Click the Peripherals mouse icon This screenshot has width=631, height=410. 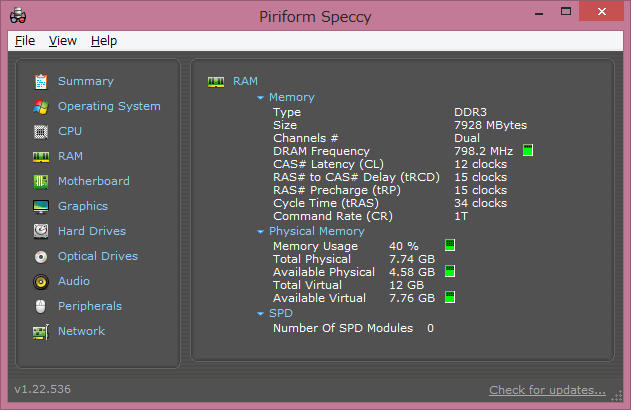click(41, 307)
